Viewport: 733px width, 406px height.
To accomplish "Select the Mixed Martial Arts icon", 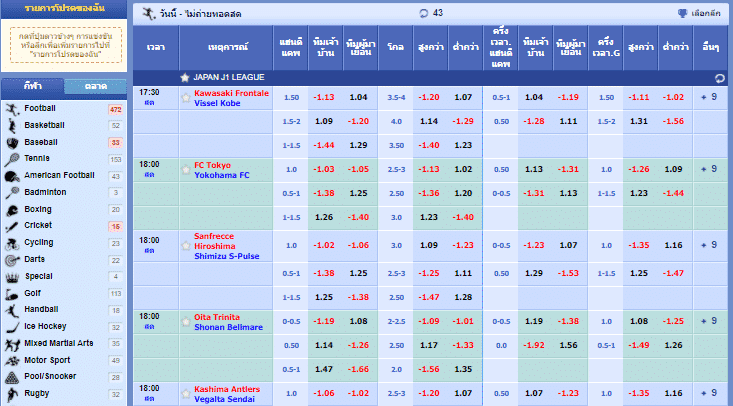I will [12, 344].
